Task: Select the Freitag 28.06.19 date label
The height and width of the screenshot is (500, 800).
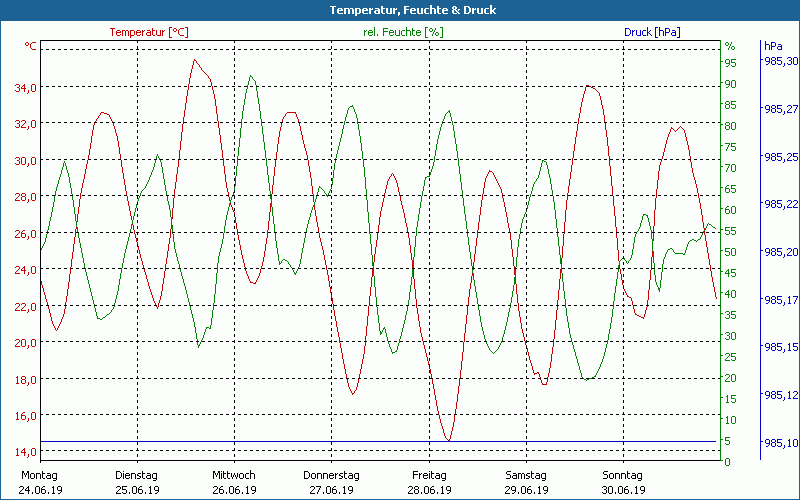Action: click(x=429, y=482)
